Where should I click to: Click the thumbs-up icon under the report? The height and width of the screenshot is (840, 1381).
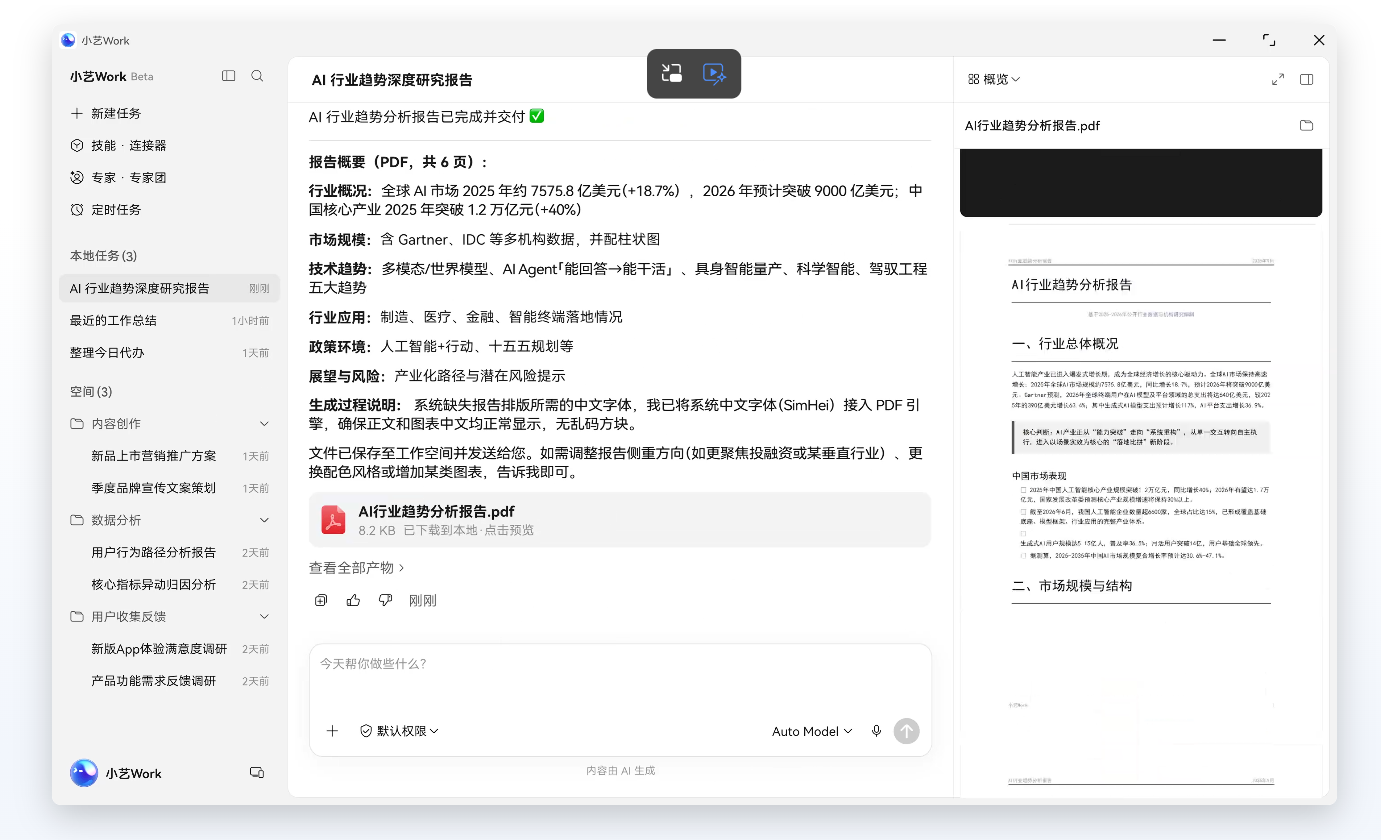coord(353,600)
